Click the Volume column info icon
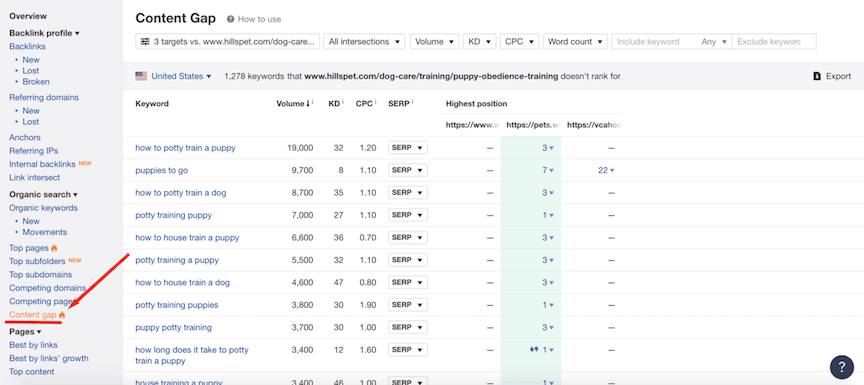864x385 pixels. tap(312, 102)
